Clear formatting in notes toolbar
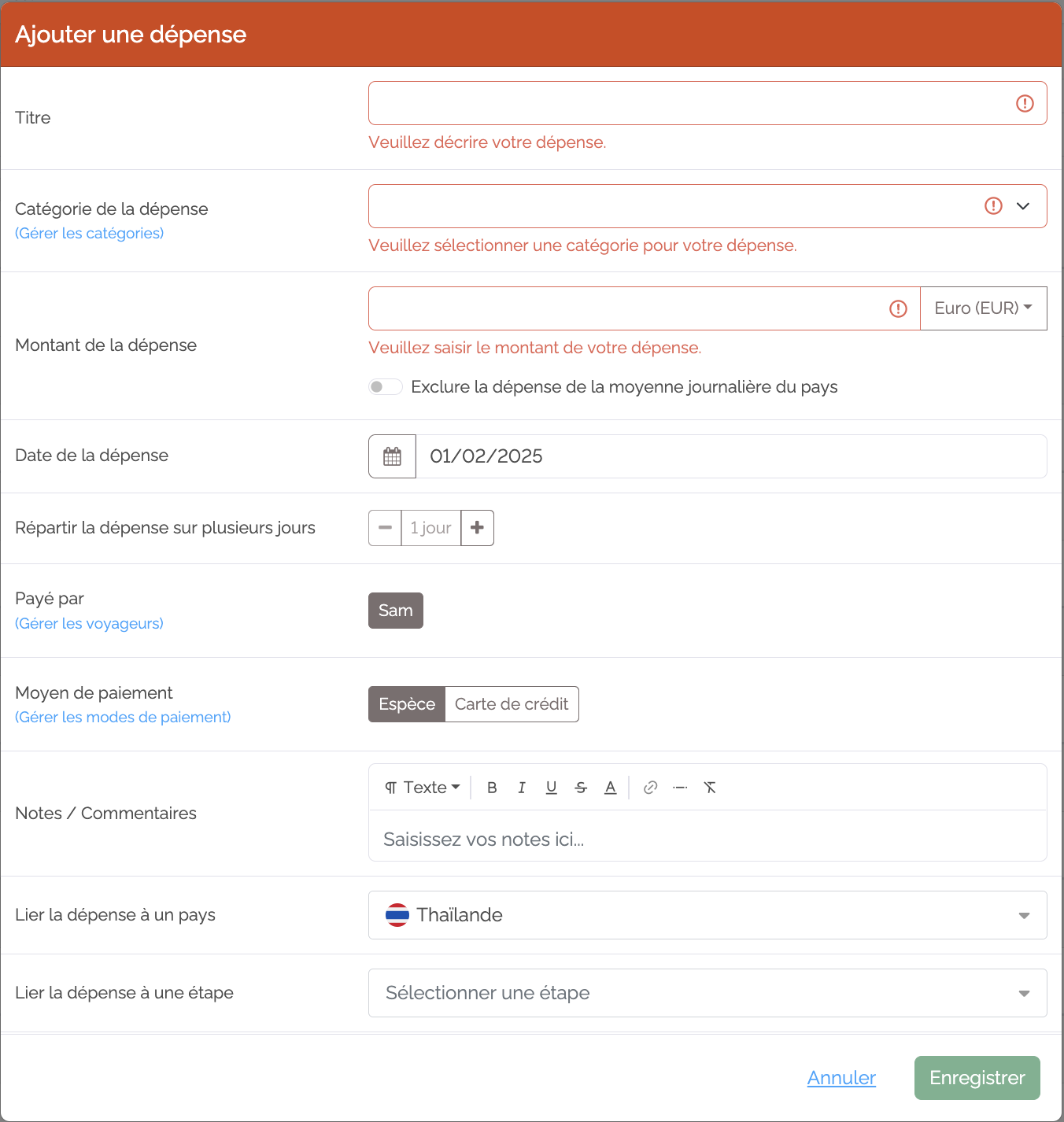Viewport: 1064px width, 1122px height. (710, 788)
